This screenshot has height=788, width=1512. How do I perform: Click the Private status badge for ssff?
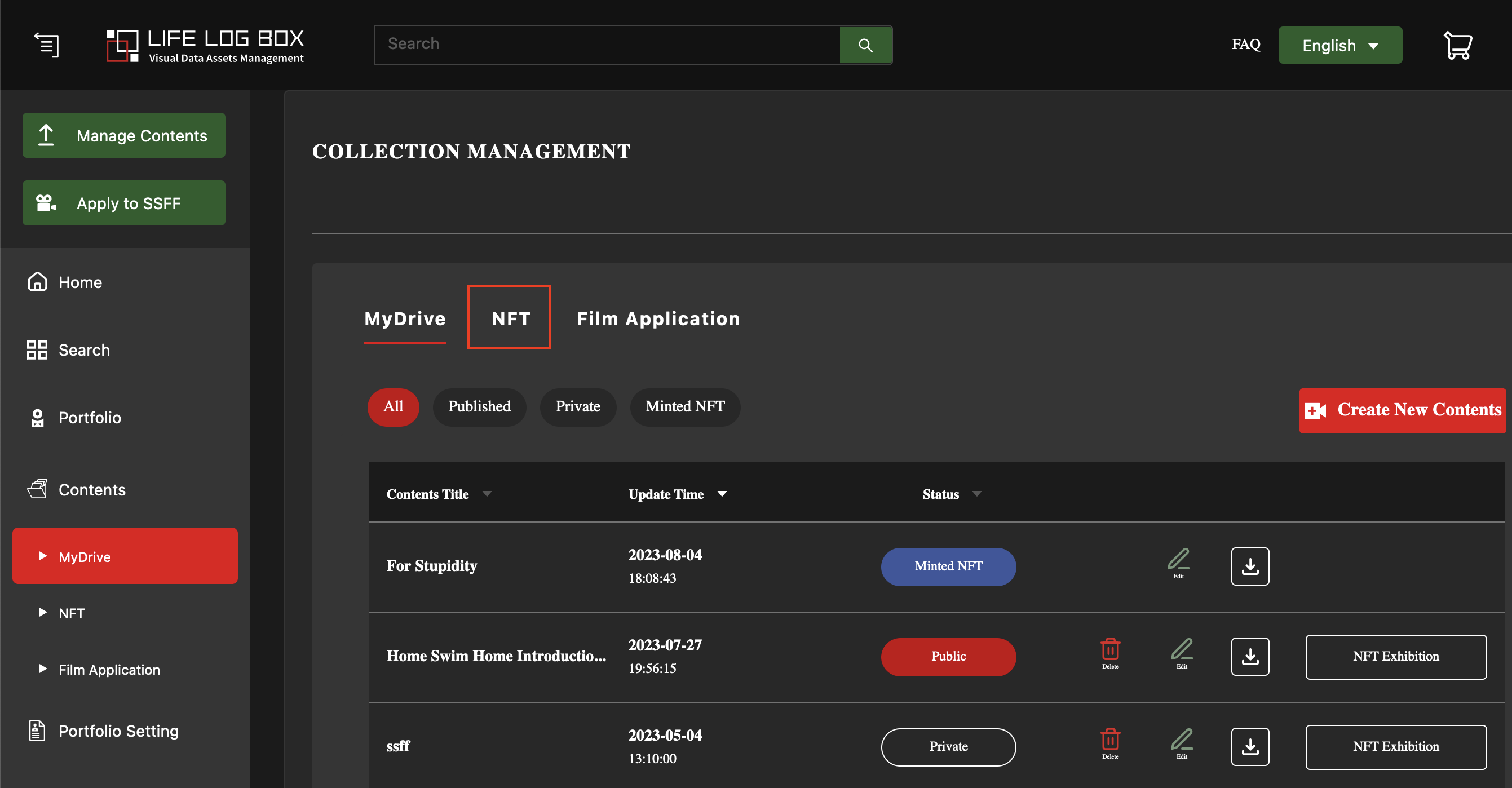(948, 747)
